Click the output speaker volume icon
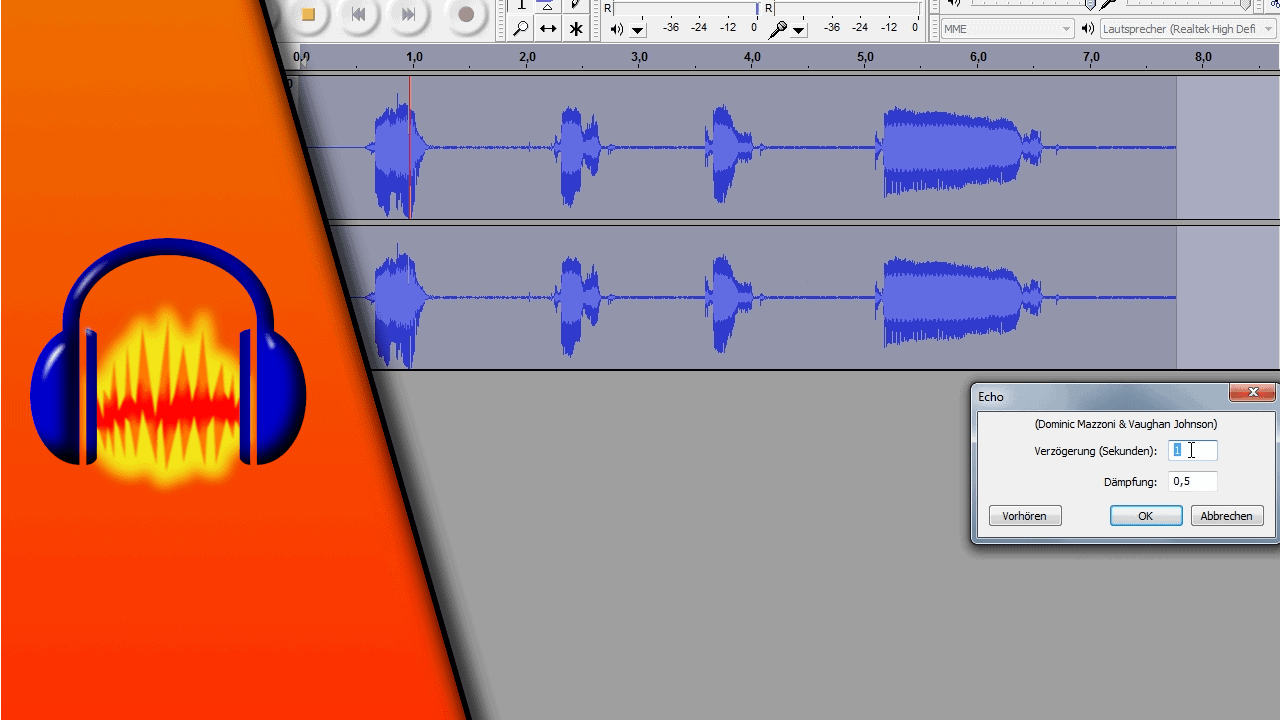This screenshot has width=1280, height=720. 617,29
